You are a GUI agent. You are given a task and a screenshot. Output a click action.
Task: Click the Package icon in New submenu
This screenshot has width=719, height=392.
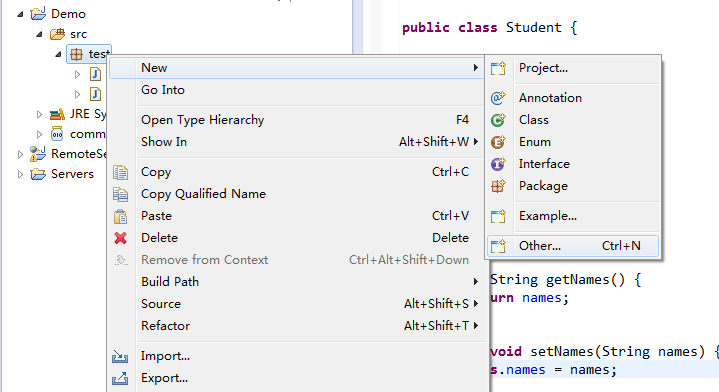498,186
